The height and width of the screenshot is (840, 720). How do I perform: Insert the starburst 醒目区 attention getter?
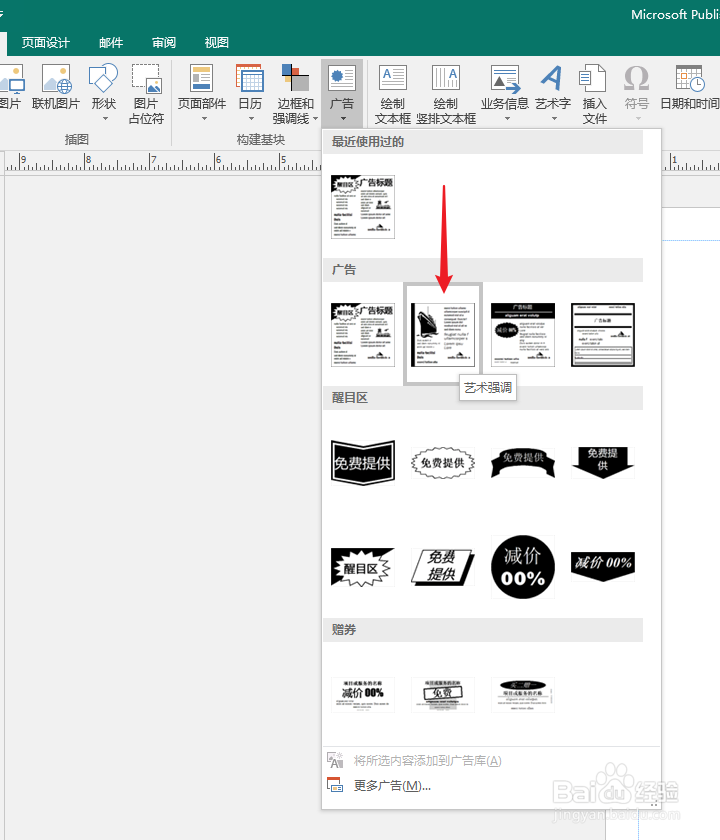[x=363, y=567]
